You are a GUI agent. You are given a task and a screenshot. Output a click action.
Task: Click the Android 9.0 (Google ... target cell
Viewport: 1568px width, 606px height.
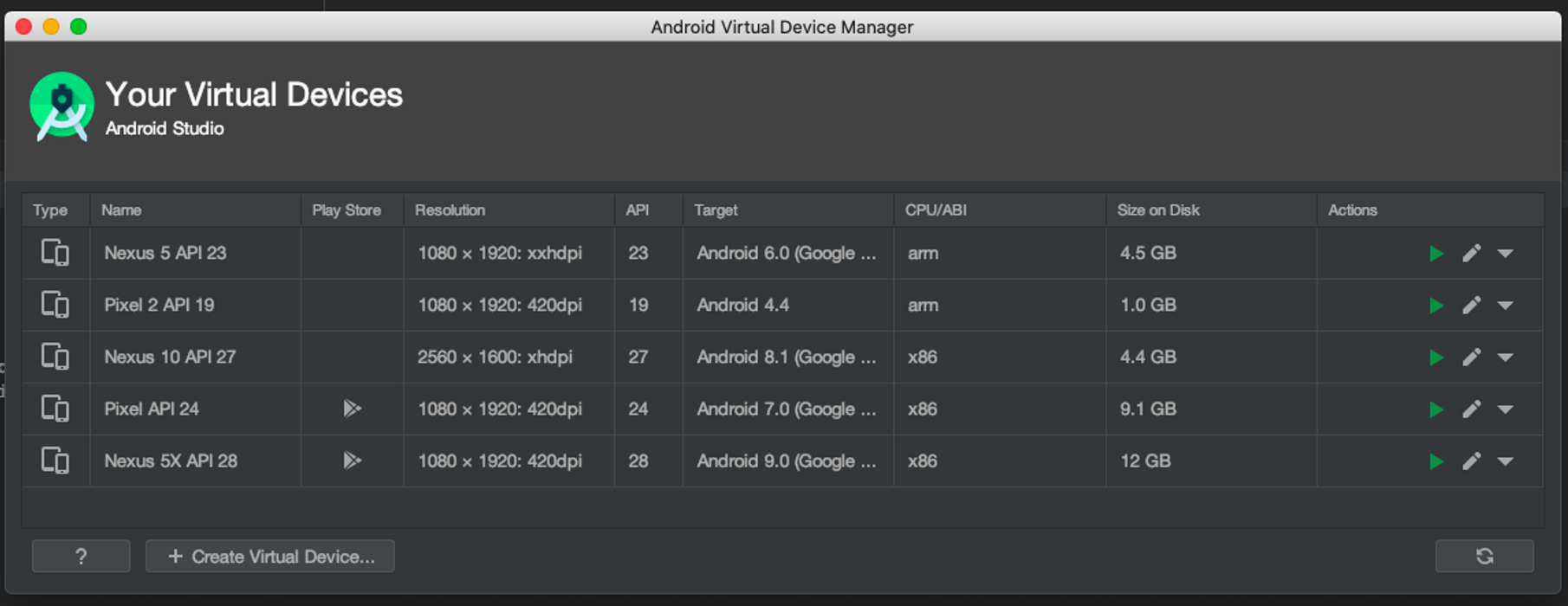788,461
